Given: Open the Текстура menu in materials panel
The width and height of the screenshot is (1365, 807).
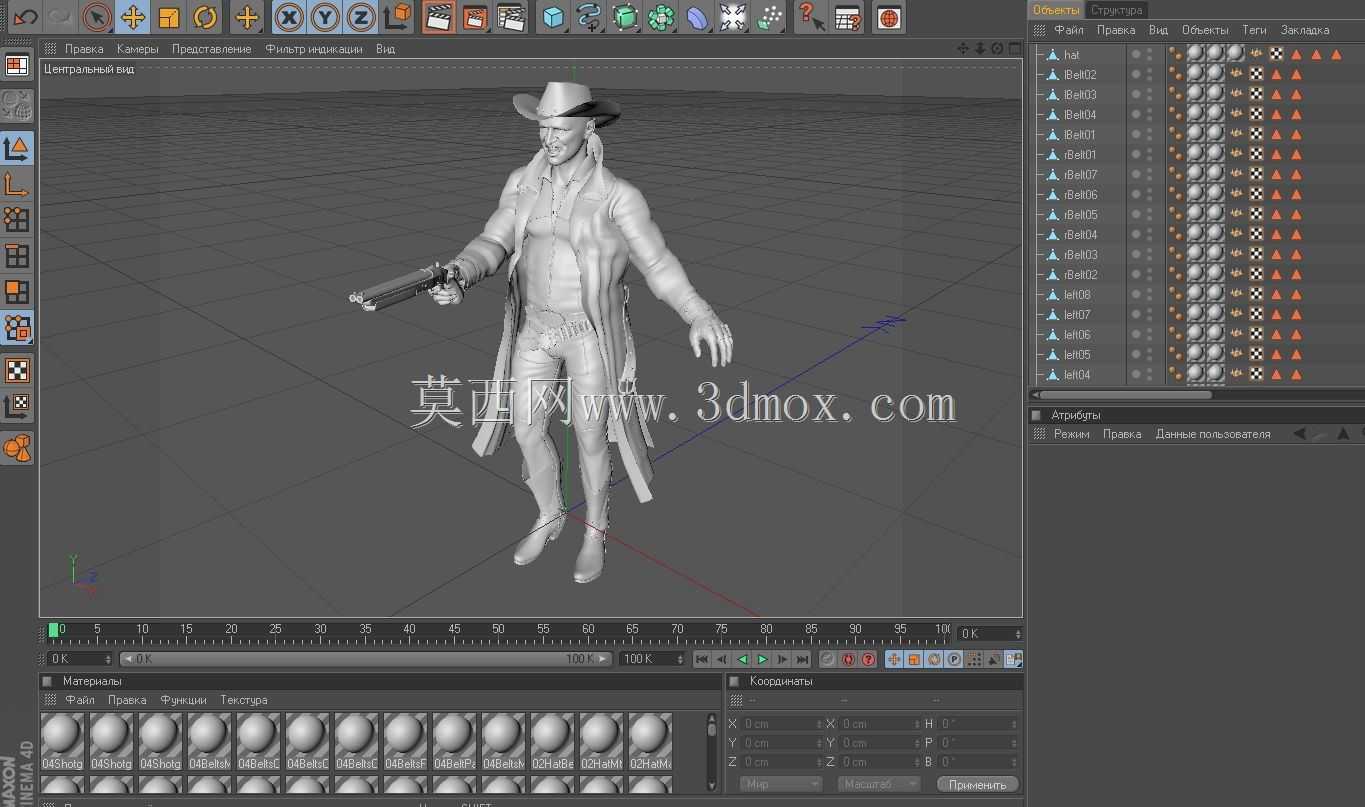Looking at the screenshot, I should click(x=244, y=700).
